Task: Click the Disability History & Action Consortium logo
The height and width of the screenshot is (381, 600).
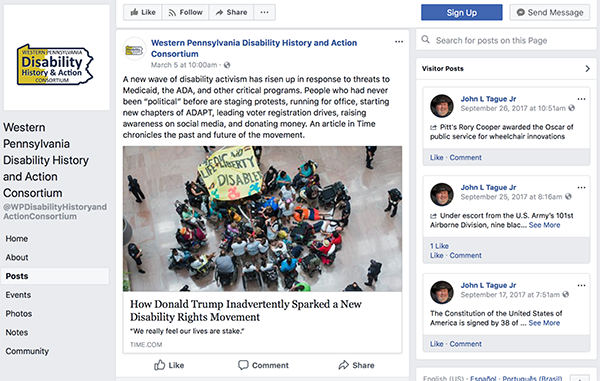Action: click(55, 64)
